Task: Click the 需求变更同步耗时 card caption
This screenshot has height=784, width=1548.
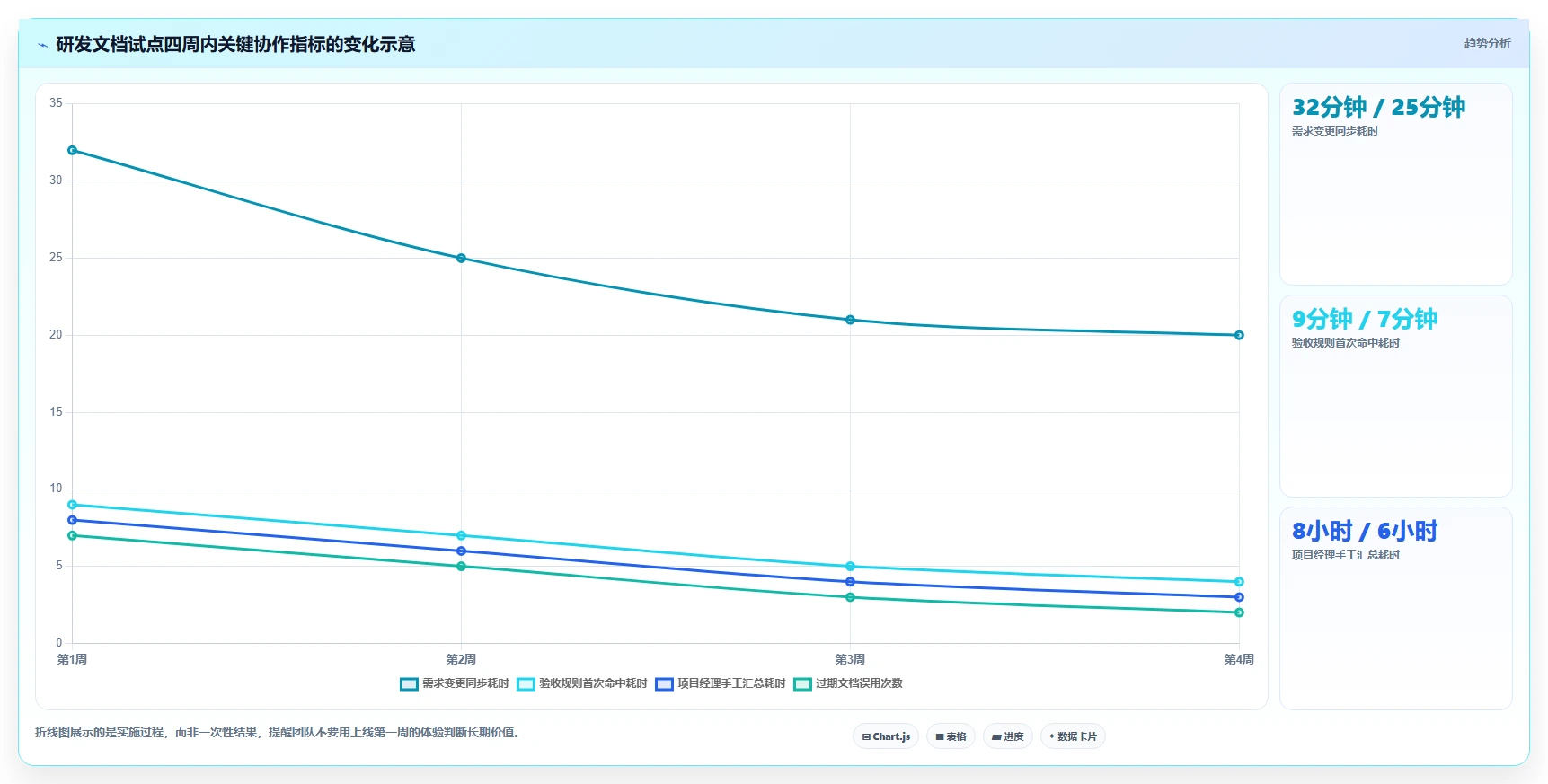Action: pos(1334,131)
